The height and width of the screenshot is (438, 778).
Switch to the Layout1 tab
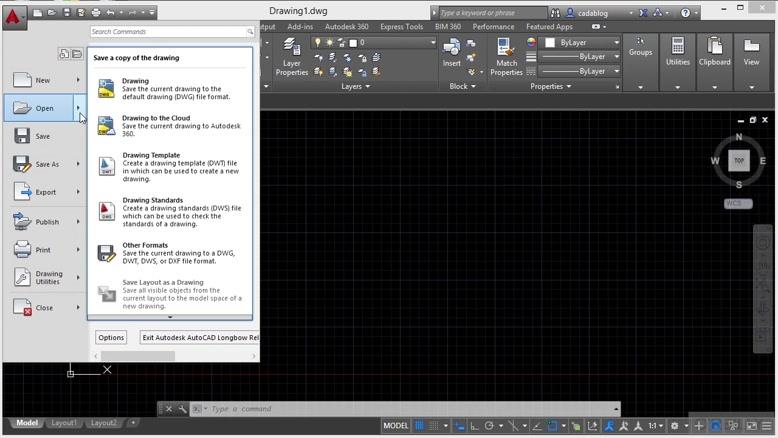tap(64, 423)
